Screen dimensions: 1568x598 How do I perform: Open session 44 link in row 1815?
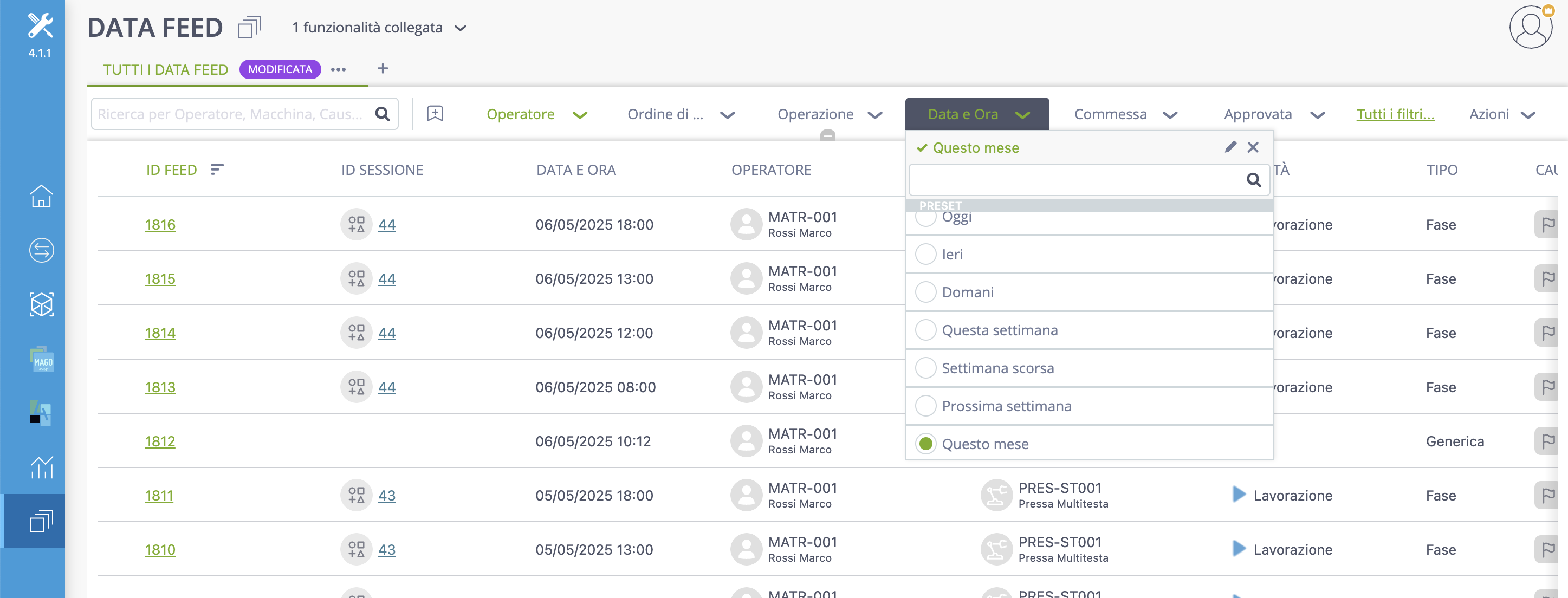coord(386,278)
